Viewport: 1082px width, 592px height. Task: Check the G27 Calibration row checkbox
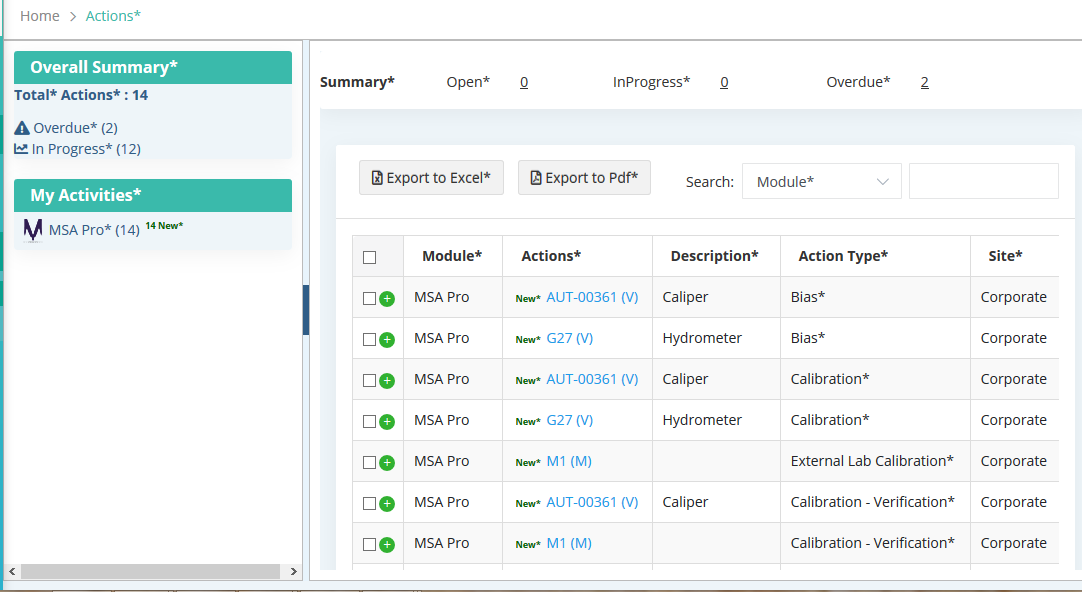[369, 421]
